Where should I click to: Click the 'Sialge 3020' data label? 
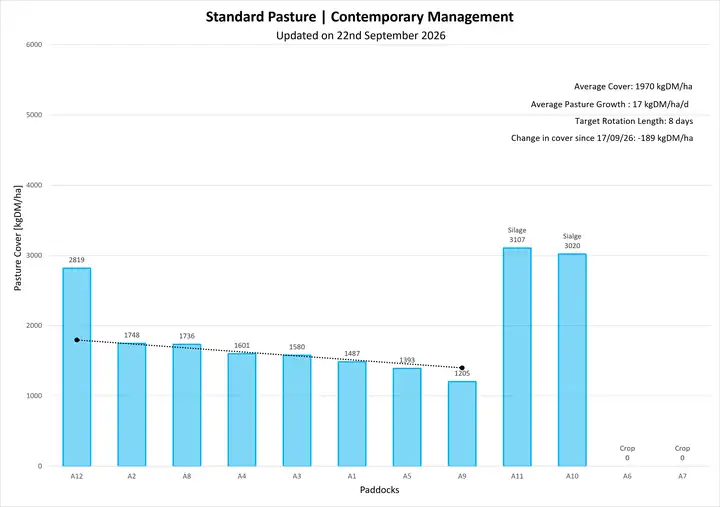pyautogui.click(x=572, y=241)
